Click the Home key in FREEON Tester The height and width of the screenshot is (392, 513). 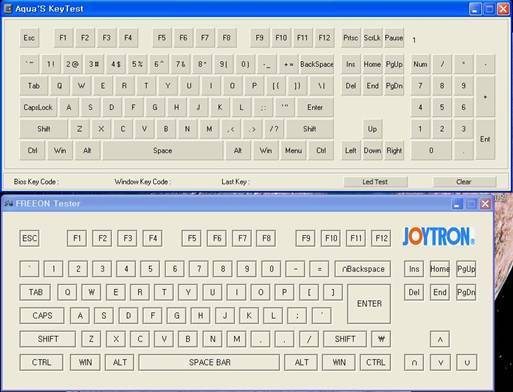440,269
